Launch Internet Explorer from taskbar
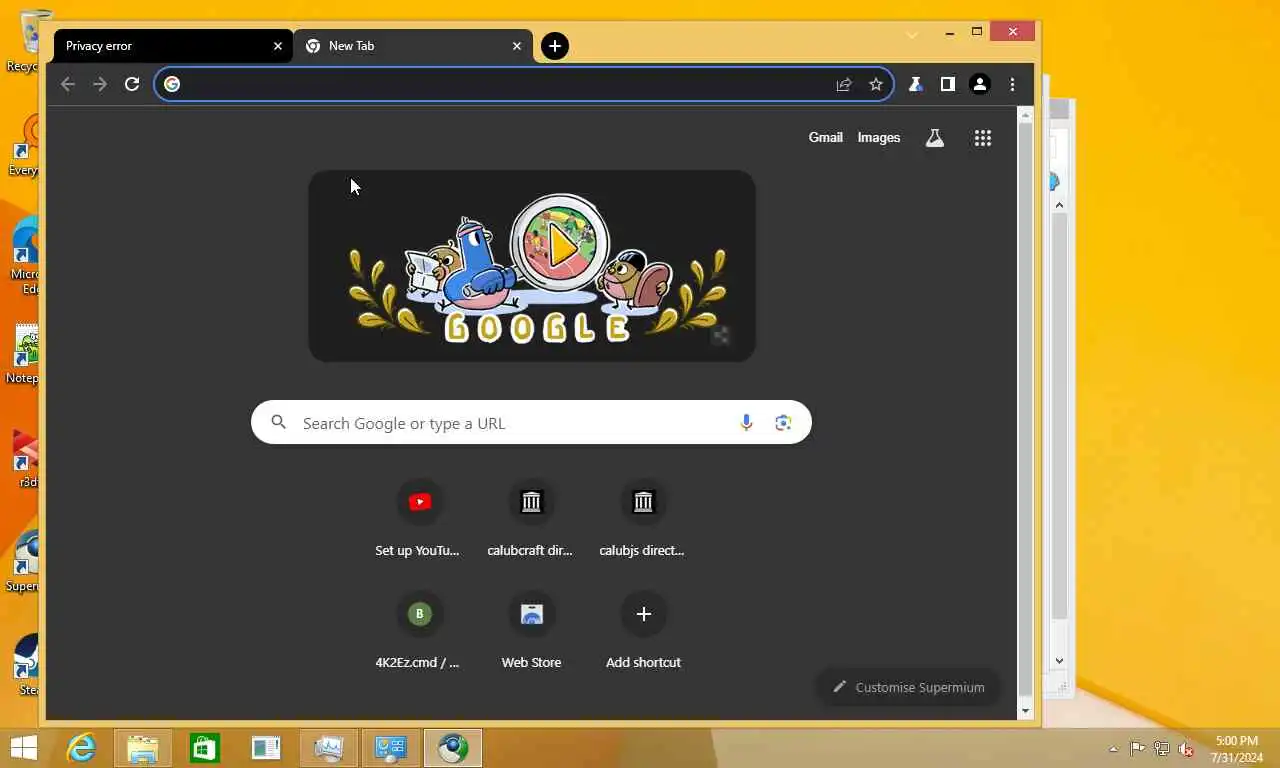The width and height of the screenshot is (1280, 768). click(82, 748)
